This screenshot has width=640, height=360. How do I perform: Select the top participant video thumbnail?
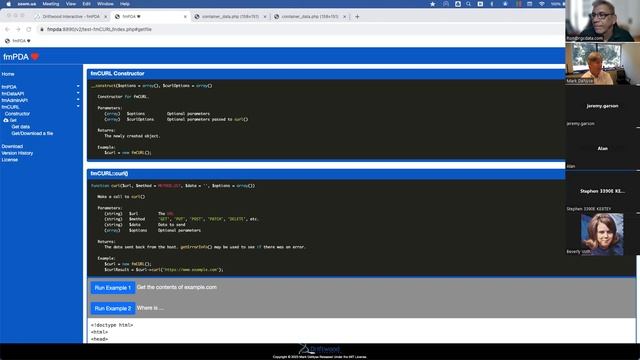pyautogui.click(x=602, y=21)
